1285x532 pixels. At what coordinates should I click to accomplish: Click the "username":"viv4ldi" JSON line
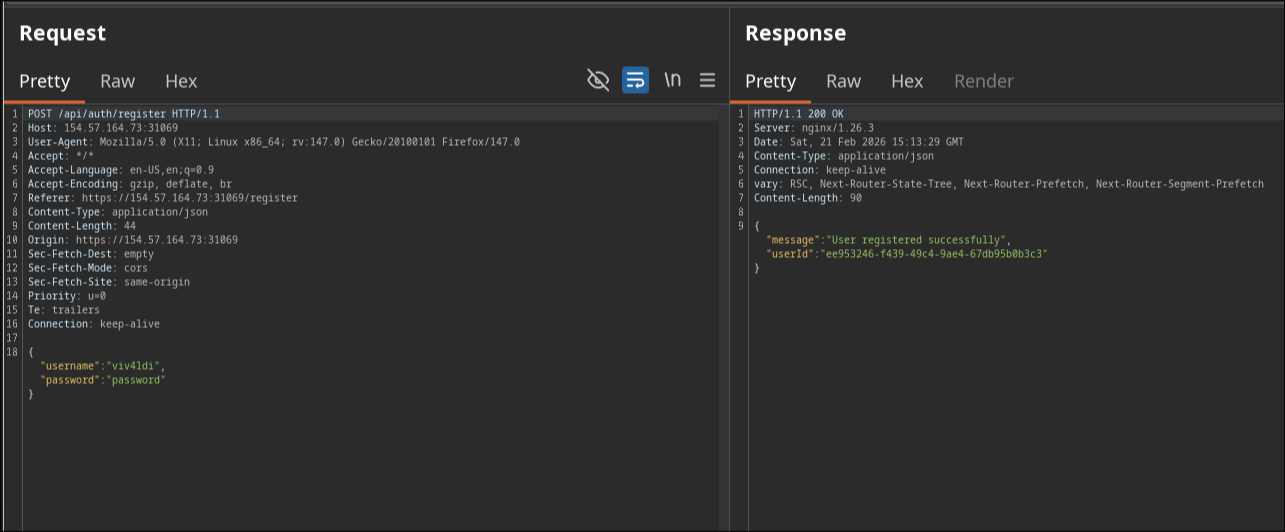click(x=103, y=366)
